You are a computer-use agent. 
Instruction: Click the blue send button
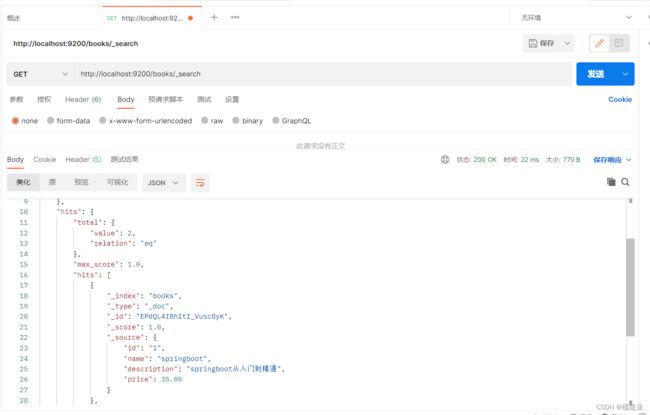point(596,74)
